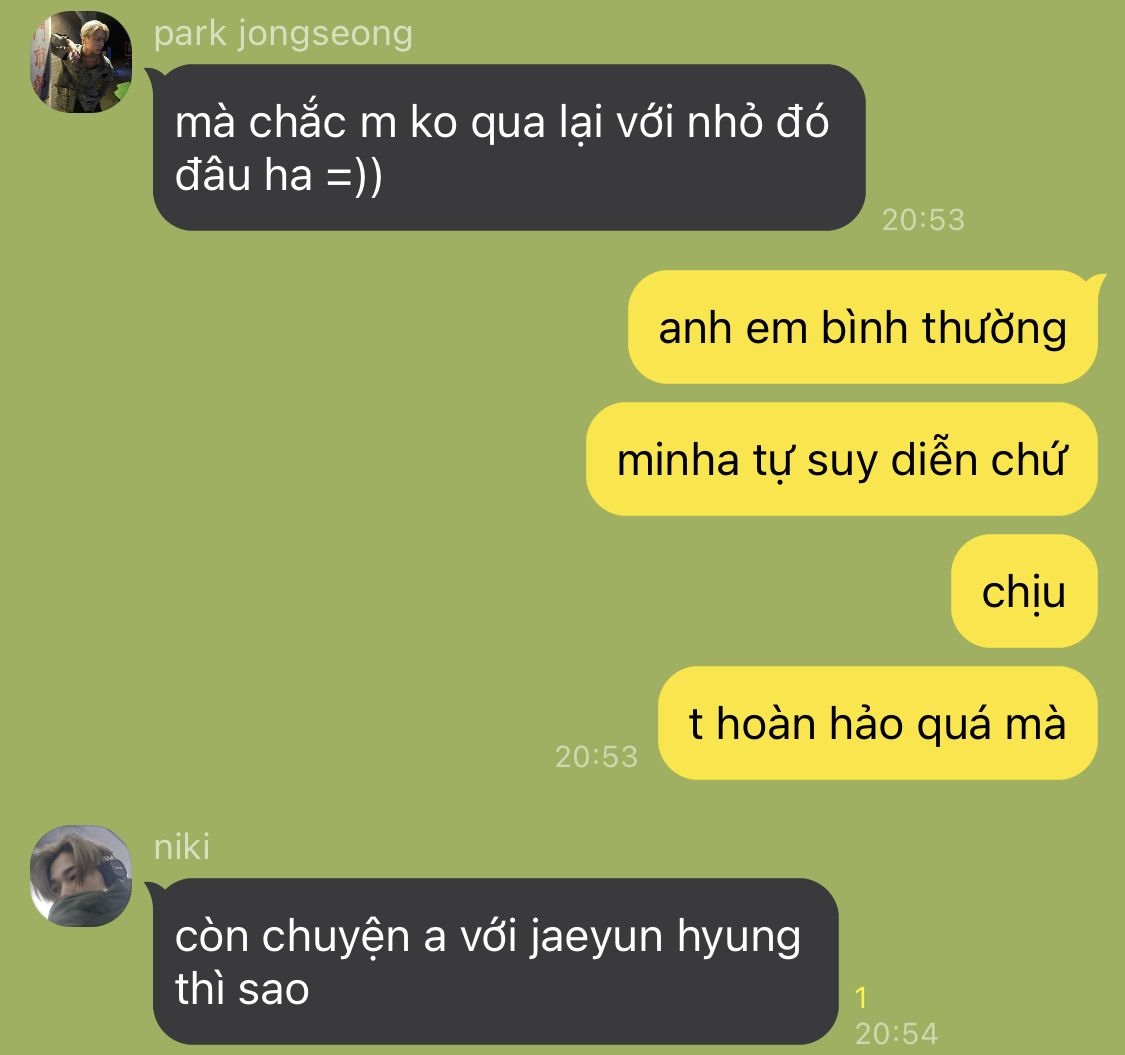Select the niki sender name
The width and height of the screenshot is (1125, 1055).
pos(182,848)
